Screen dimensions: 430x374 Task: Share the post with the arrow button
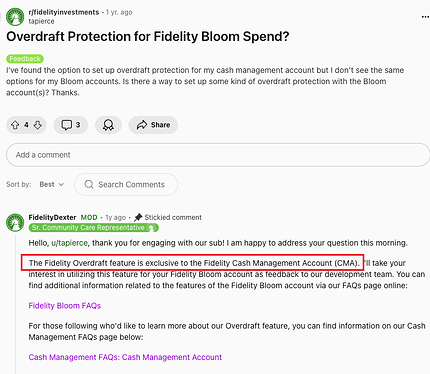pos(153,125)
